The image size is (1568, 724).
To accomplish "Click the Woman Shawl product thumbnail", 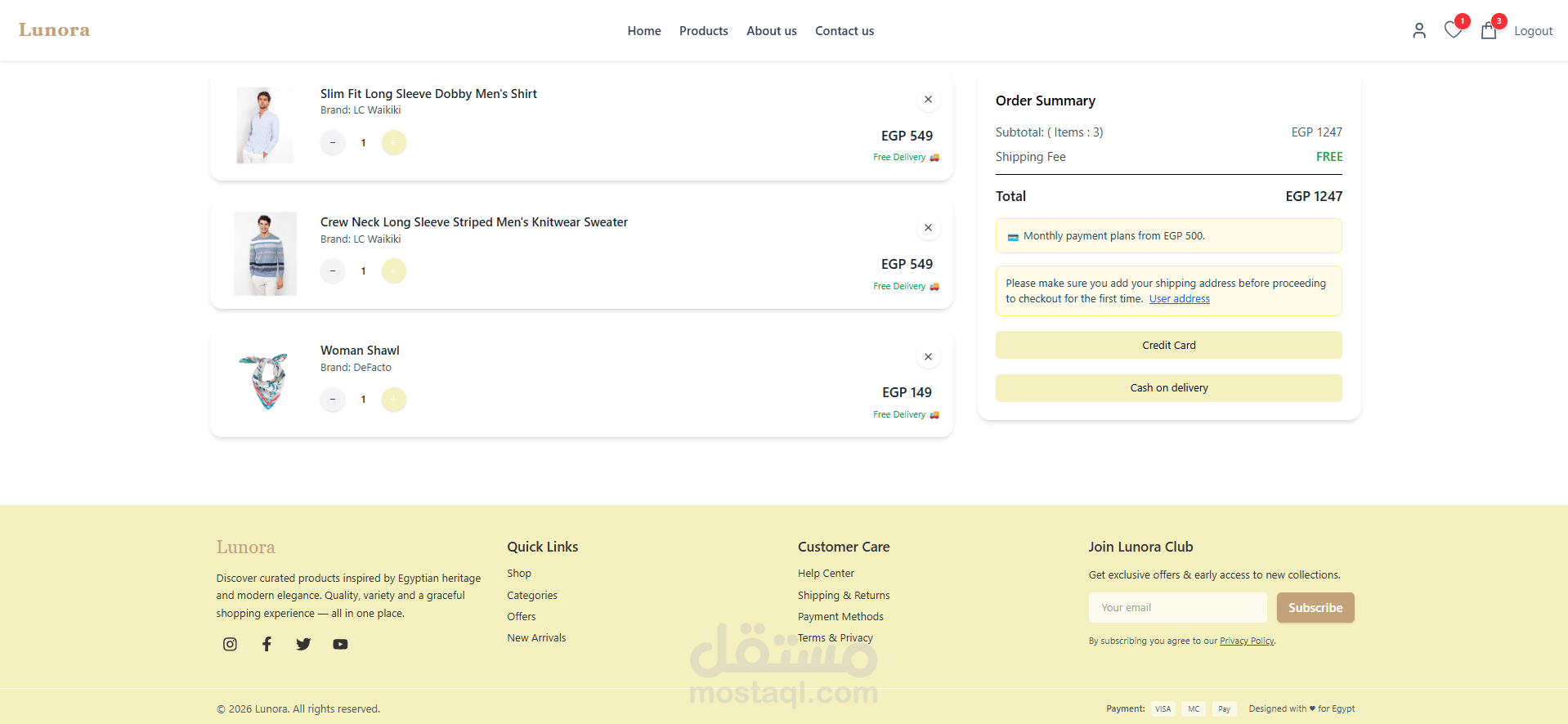I will [264, 382].
